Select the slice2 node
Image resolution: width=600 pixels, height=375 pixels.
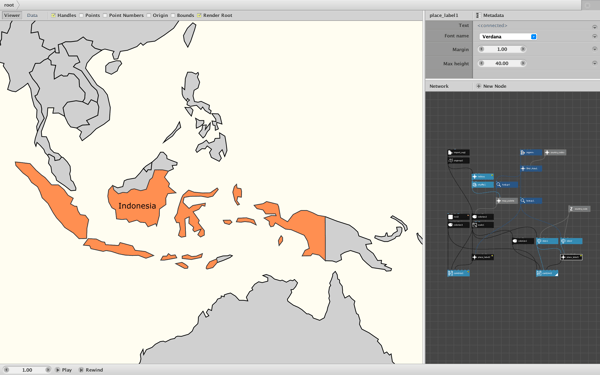pyautogui.click(x=571, y=241)
